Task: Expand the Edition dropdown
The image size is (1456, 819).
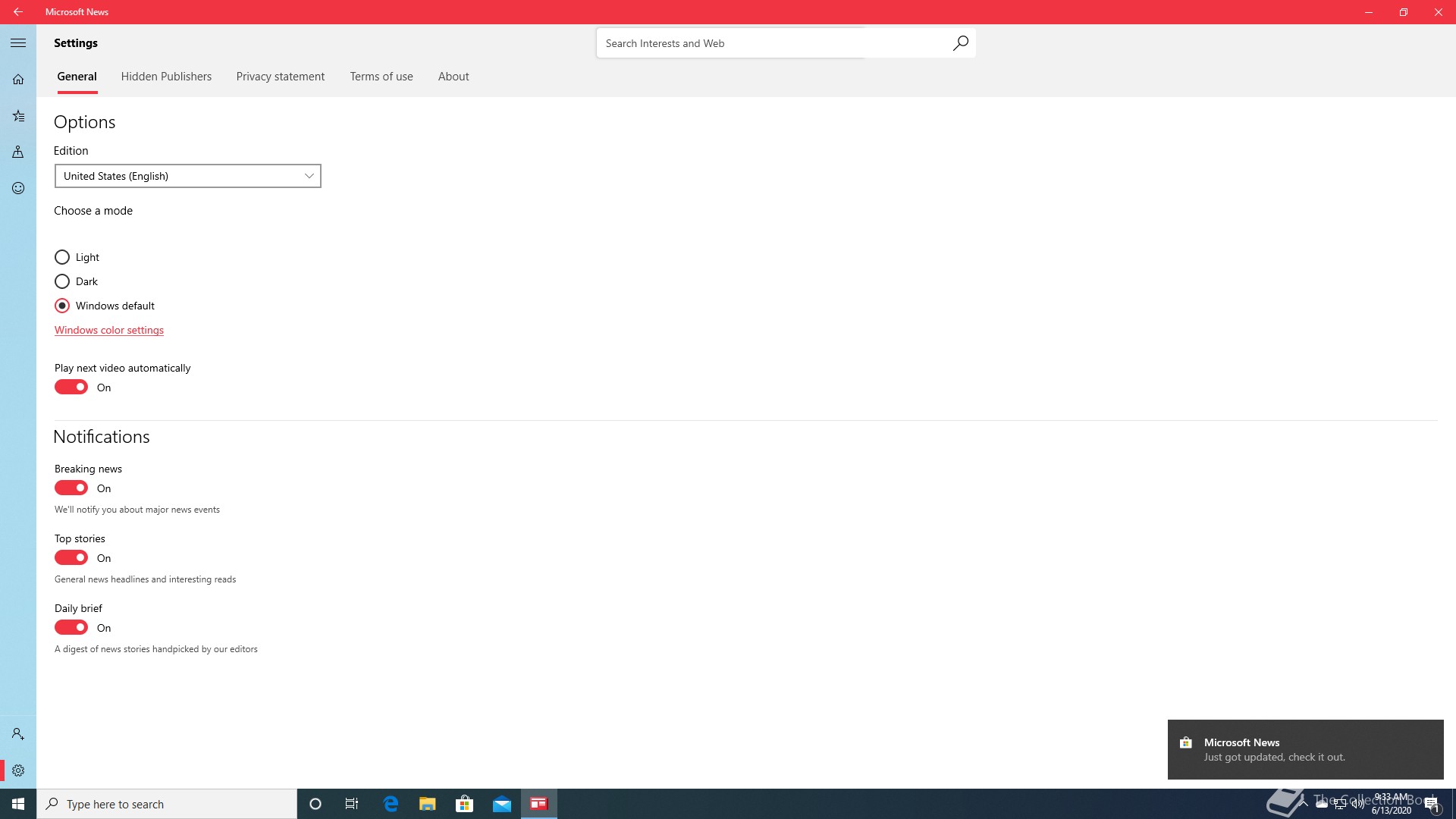Action: [x=188, y=176]
